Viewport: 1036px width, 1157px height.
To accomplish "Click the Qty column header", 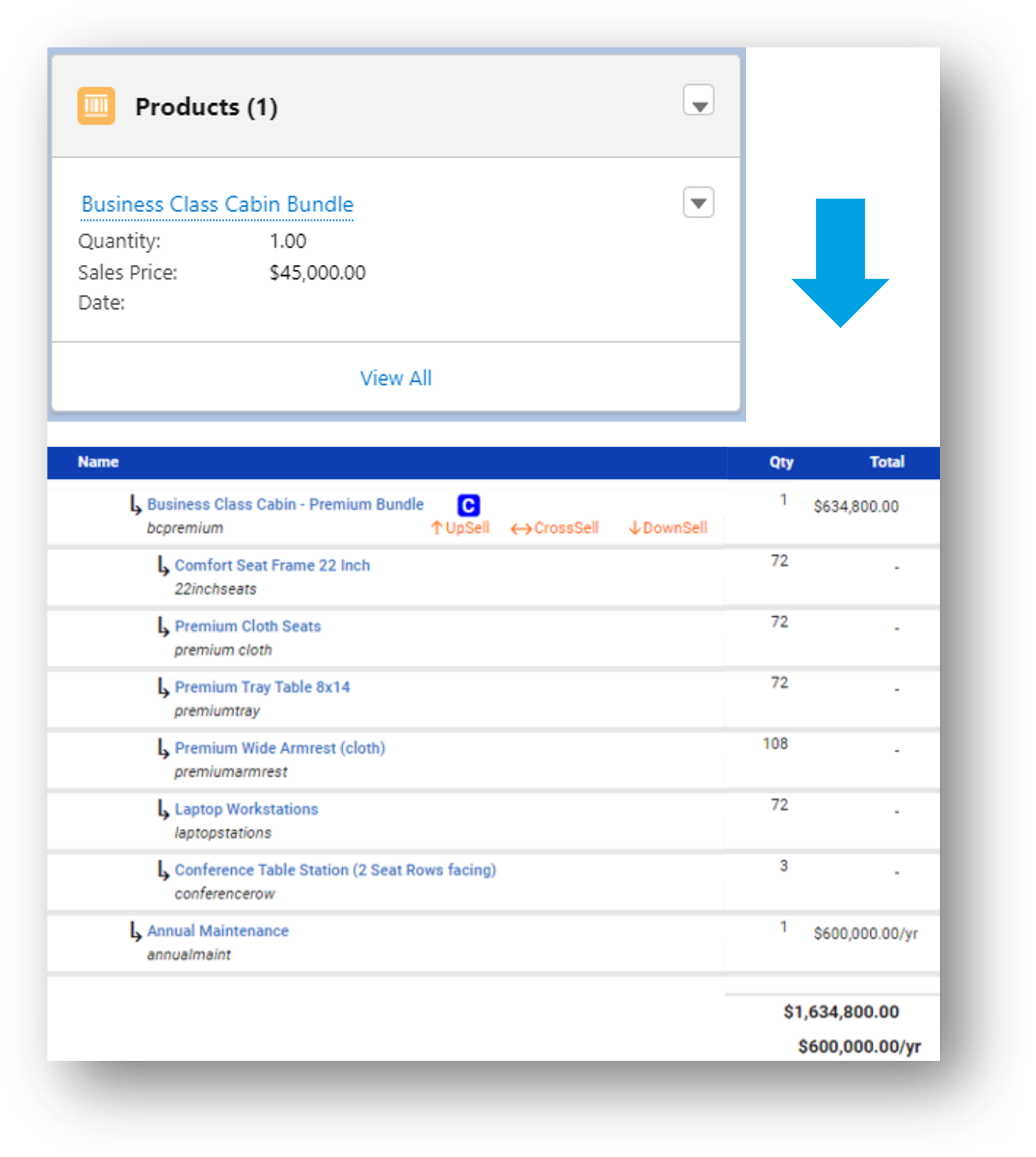I will [x=781, y=462].
